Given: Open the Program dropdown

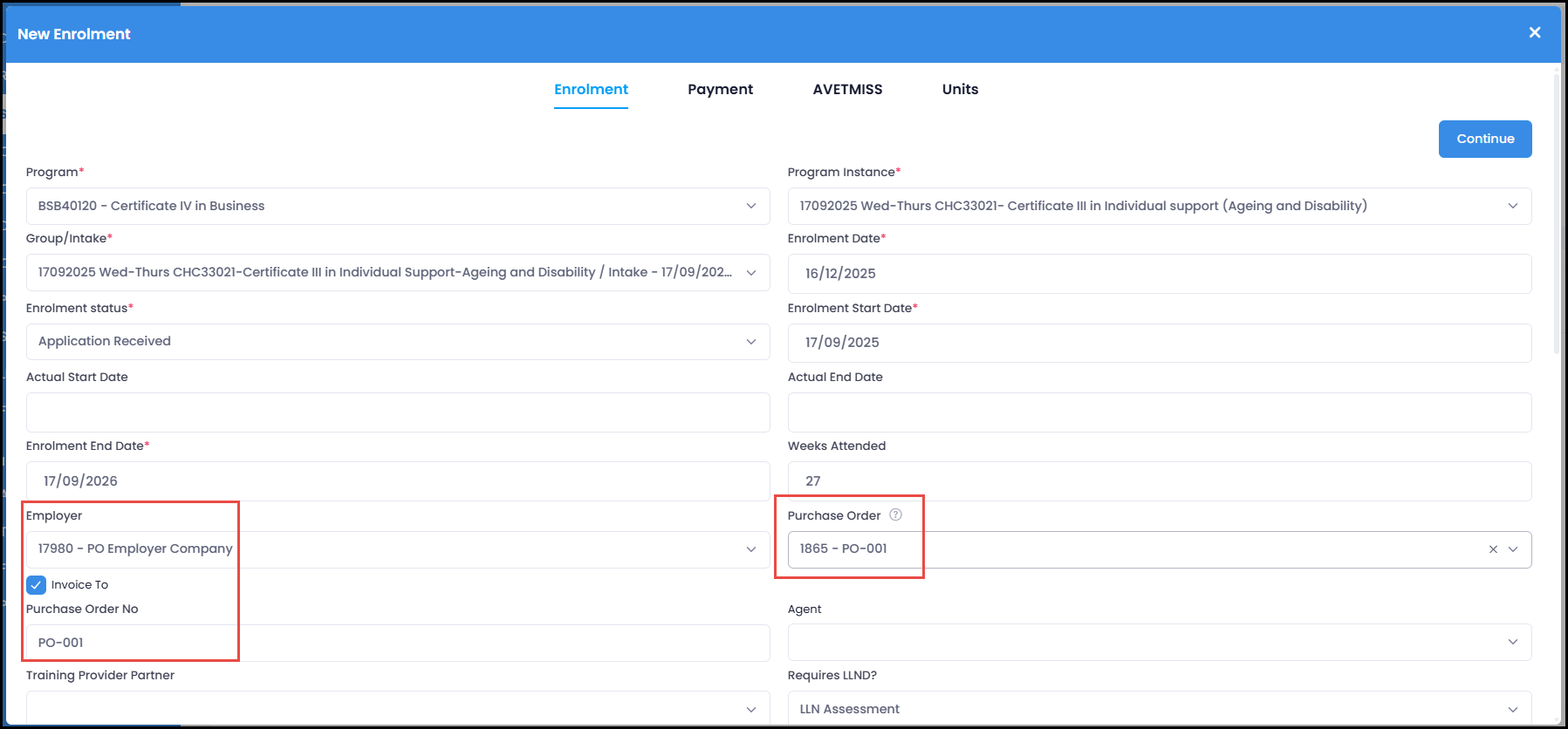Looking at the screenshot, I should pos(397,207).
